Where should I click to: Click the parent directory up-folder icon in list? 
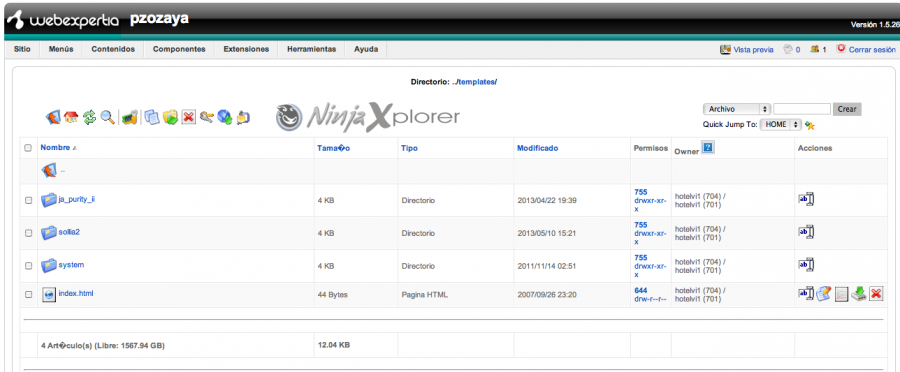pos(49,170)
